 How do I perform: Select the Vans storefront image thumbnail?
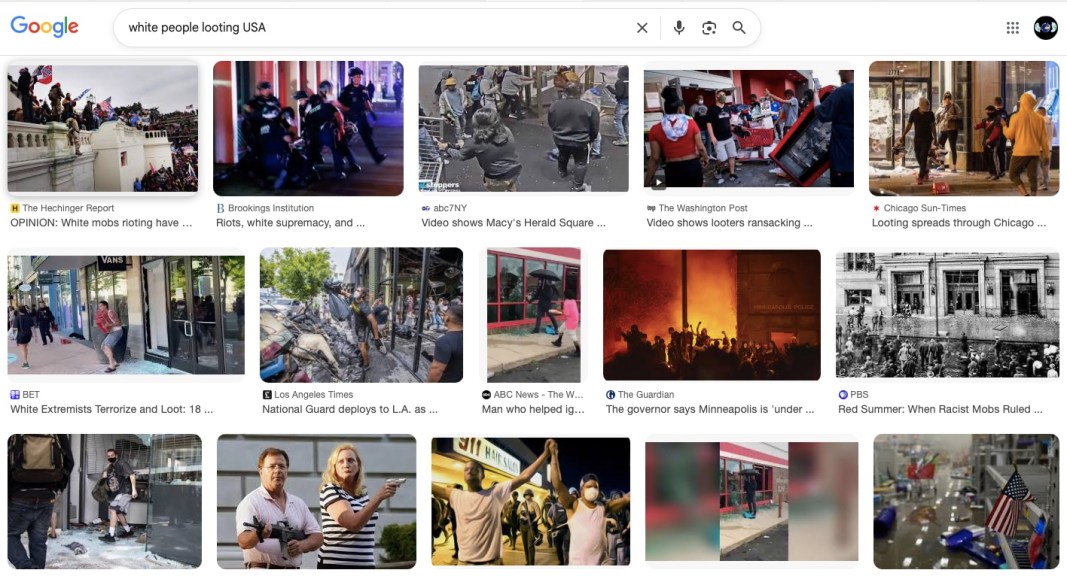tap(125, 315)
